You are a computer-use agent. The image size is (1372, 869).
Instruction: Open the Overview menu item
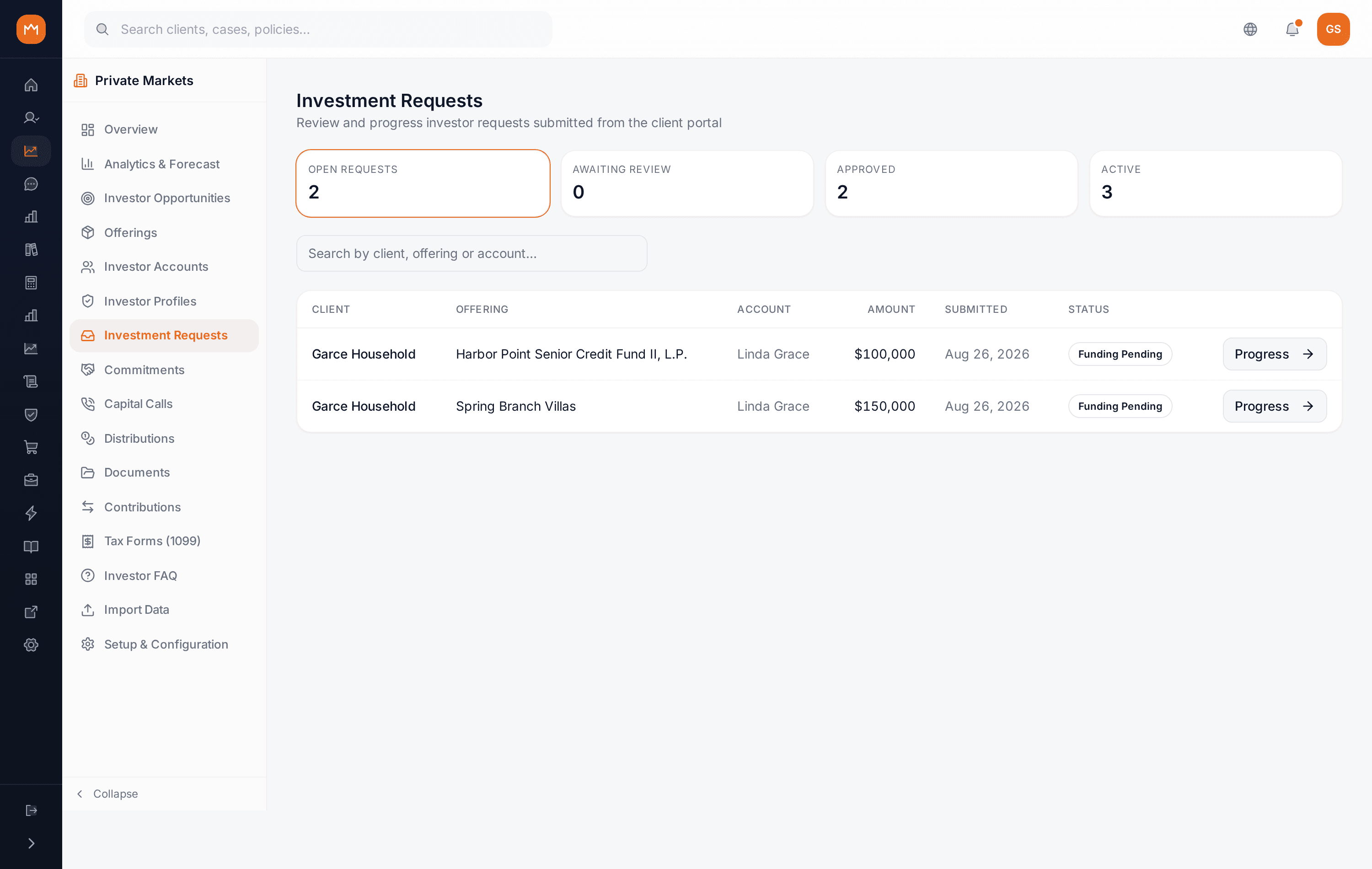(164, 129)
